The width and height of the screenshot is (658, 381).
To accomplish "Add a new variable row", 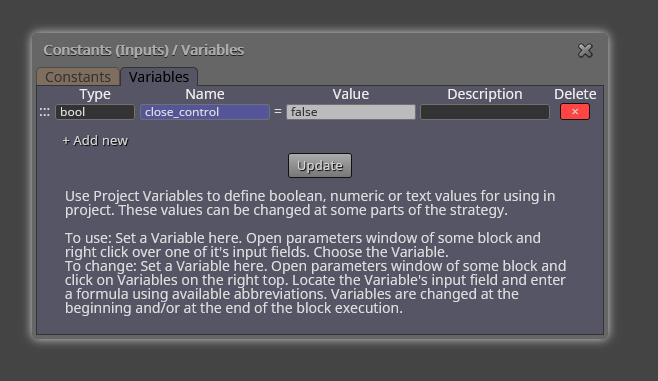I will coord(95,141).
